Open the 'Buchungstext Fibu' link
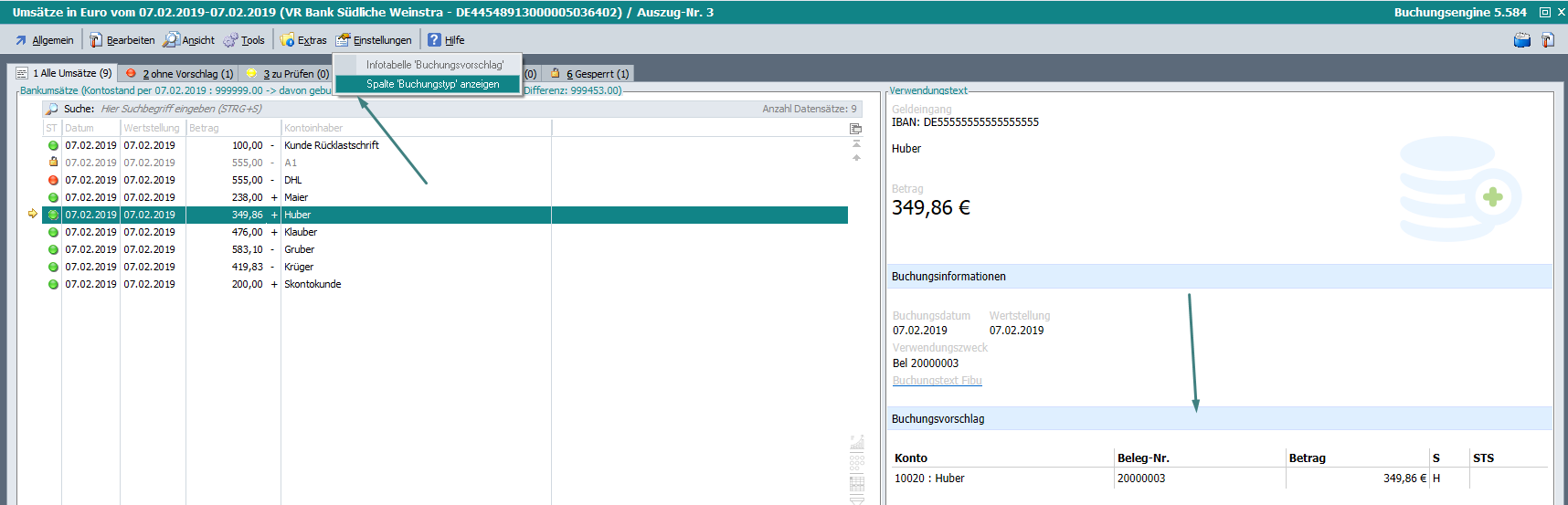This screenshot has width=1568, height=505. [x=937, y=381]
